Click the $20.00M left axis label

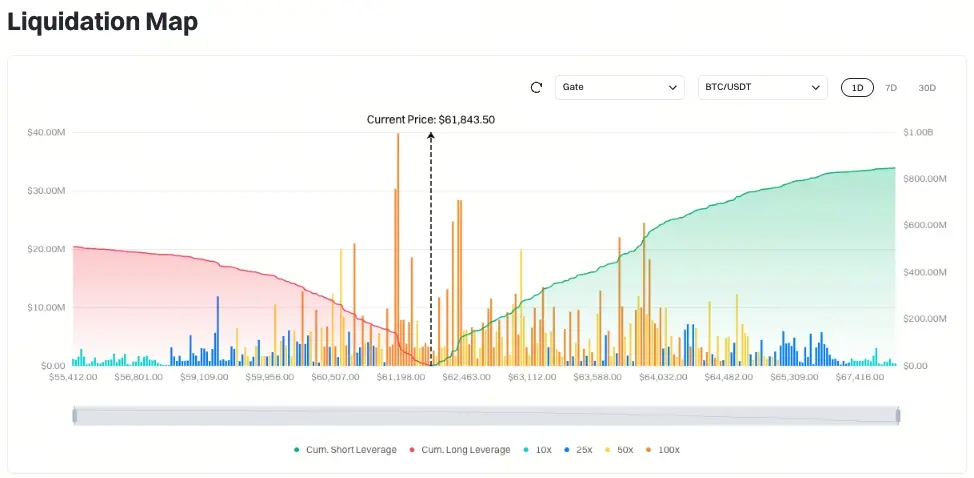tap(47, 249)
